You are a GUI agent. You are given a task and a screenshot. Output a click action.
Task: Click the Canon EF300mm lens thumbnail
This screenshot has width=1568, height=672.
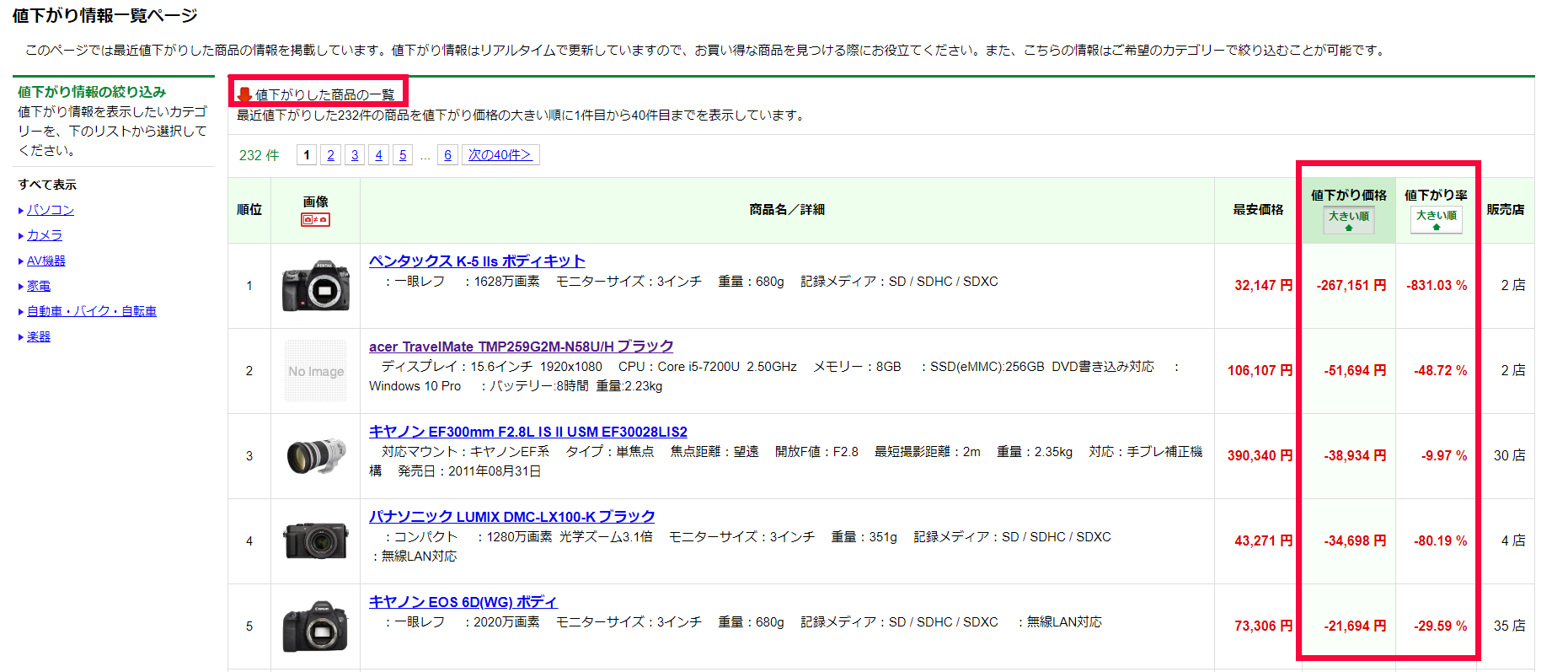coord(315,456)
